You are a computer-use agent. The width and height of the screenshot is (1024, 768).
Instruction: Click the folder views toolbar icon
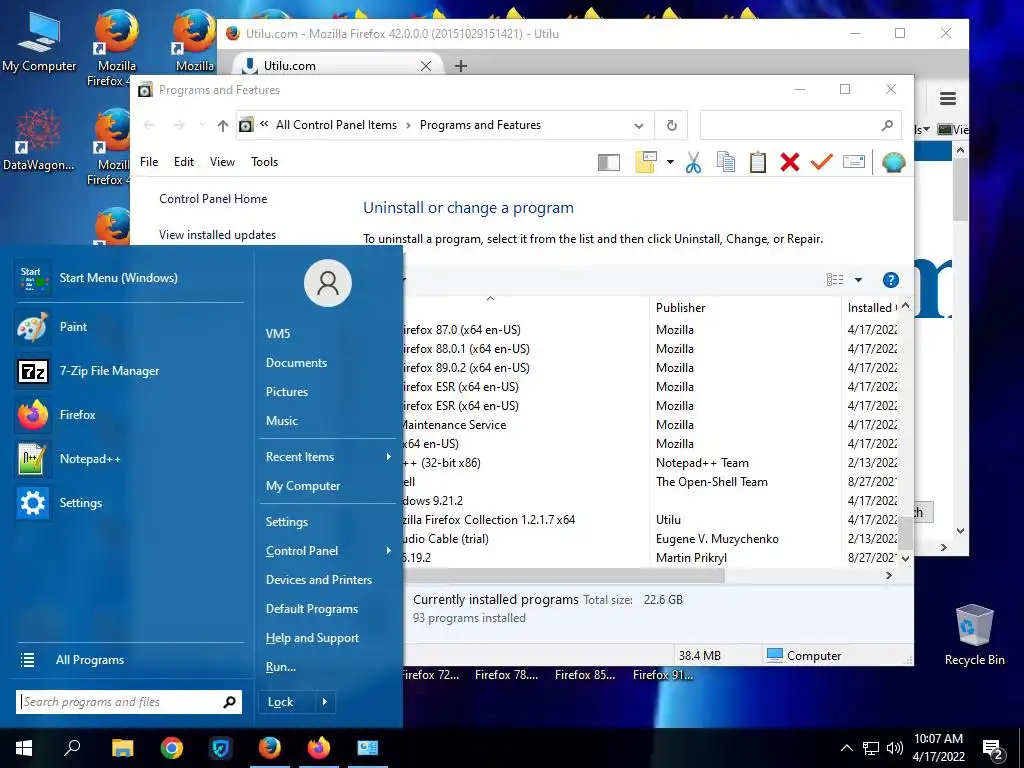(x=646, y=162)
